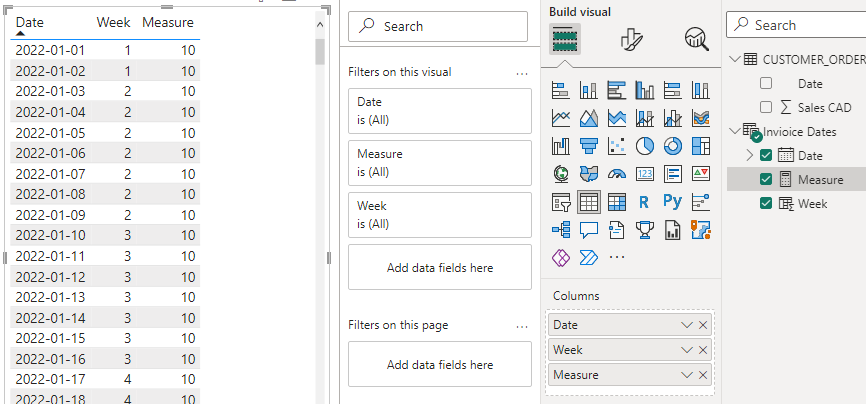Select the Funnel chart visual

589,146
